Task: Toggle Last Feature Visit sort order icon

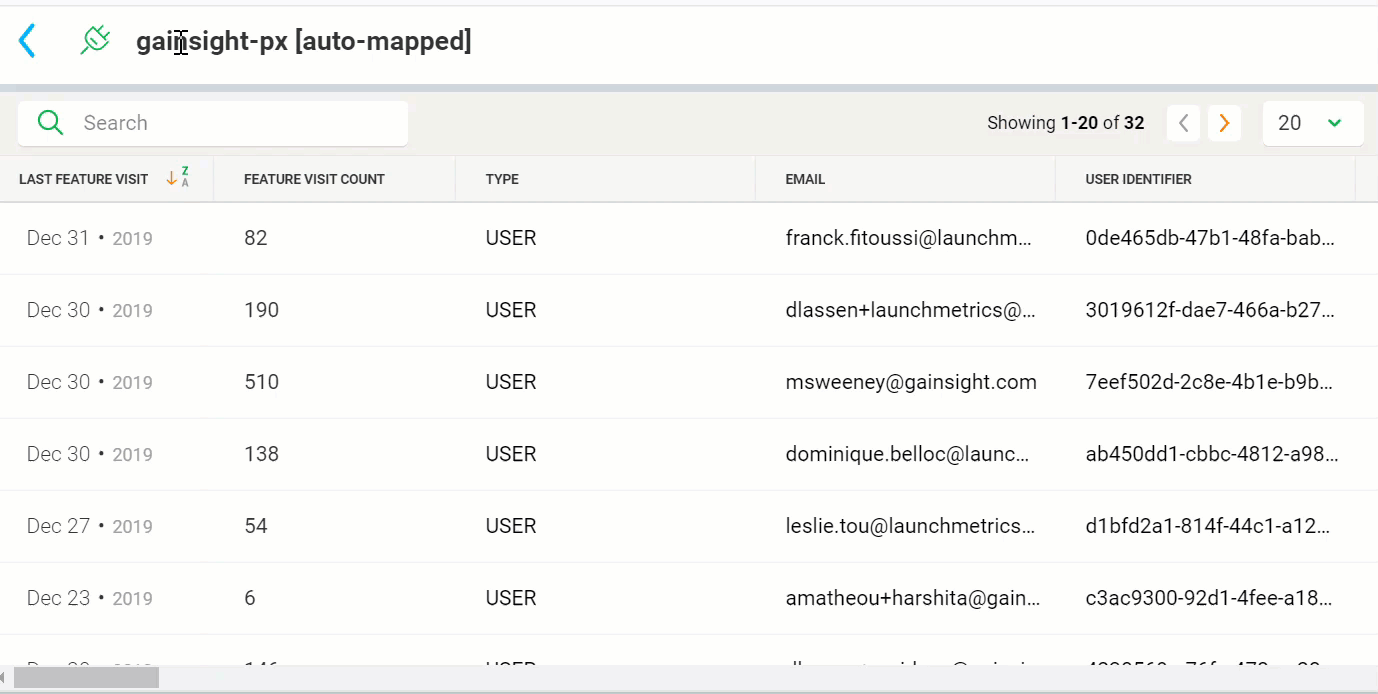Action: (178, 179)
